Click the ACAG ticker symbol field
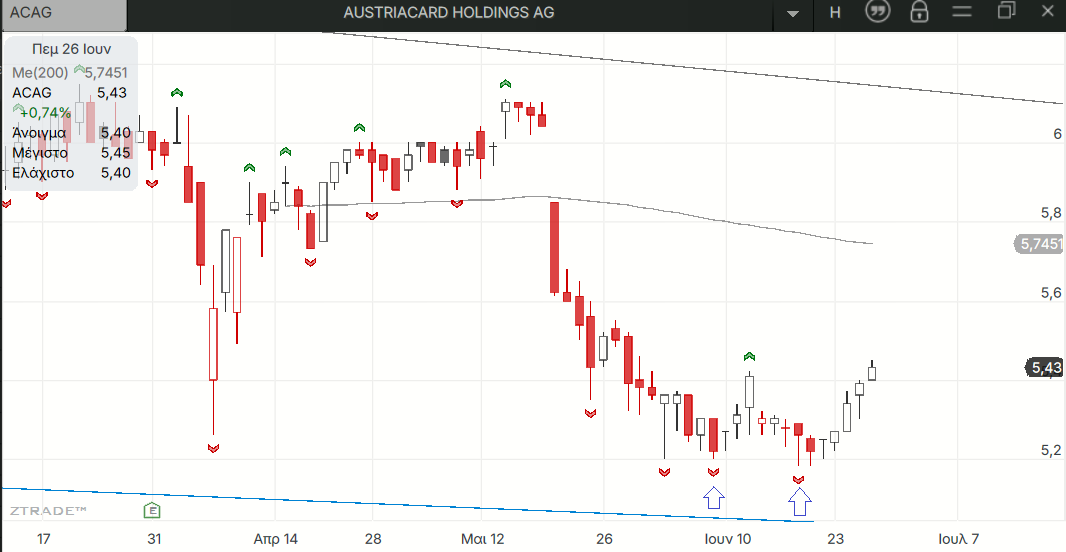The width and height of the screenshot is (1066, 552). 64,14
